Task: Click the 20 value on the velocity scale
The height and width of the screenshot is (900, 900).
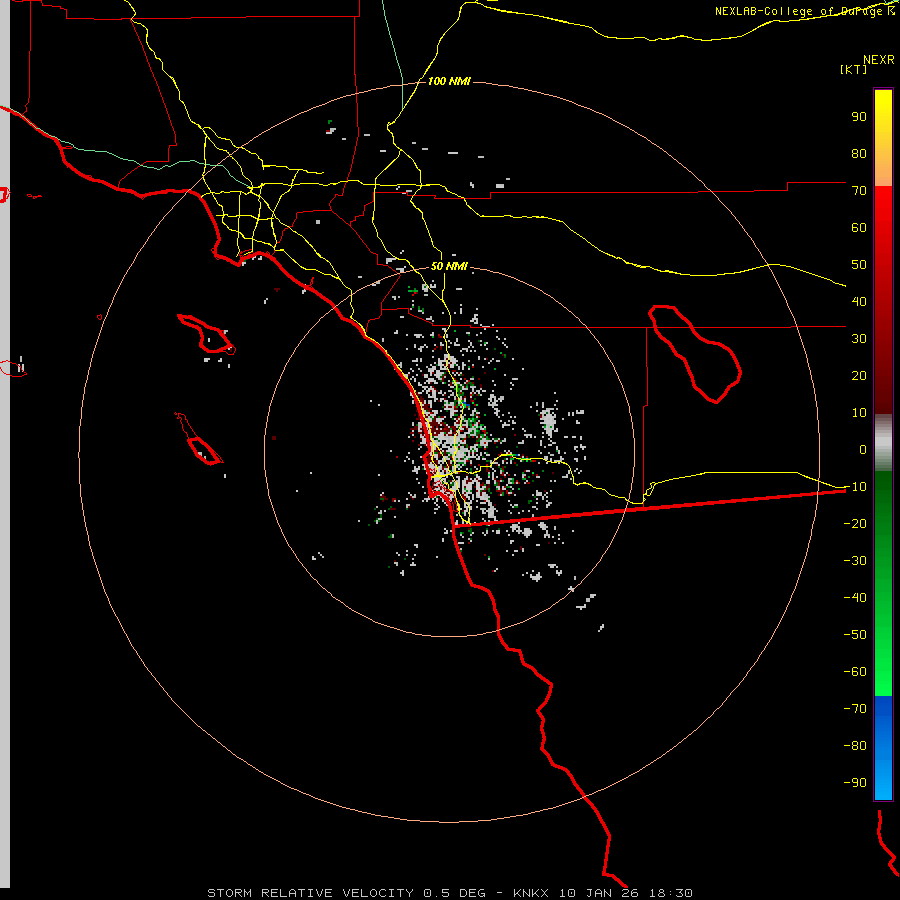Action: coord(859,376)
